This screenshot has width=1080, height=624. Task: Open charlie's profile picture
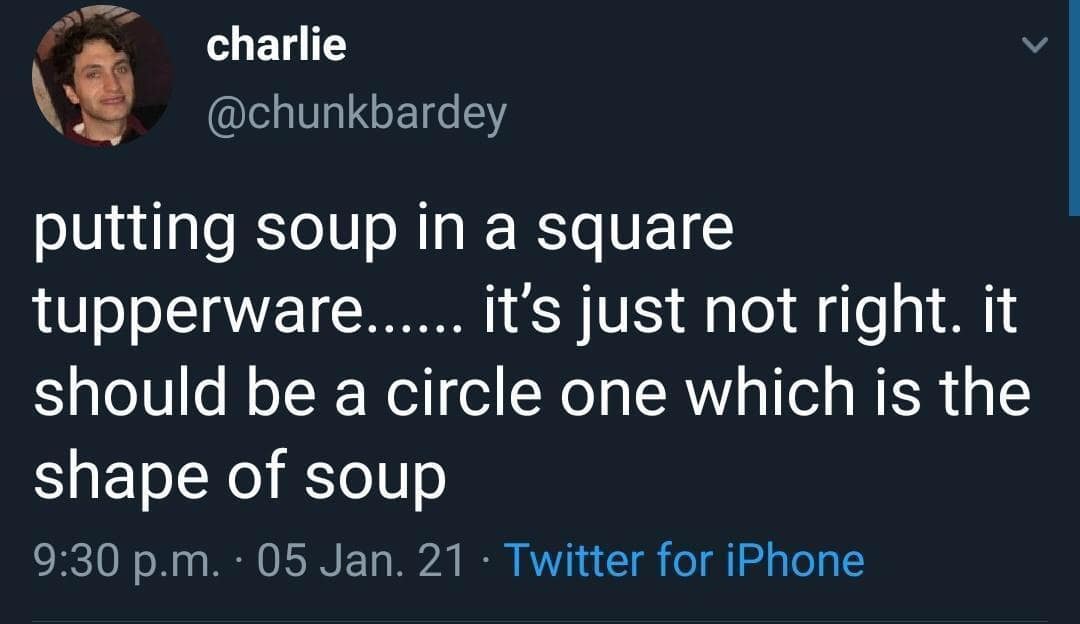pyautogui.click(x=101, y=77)
